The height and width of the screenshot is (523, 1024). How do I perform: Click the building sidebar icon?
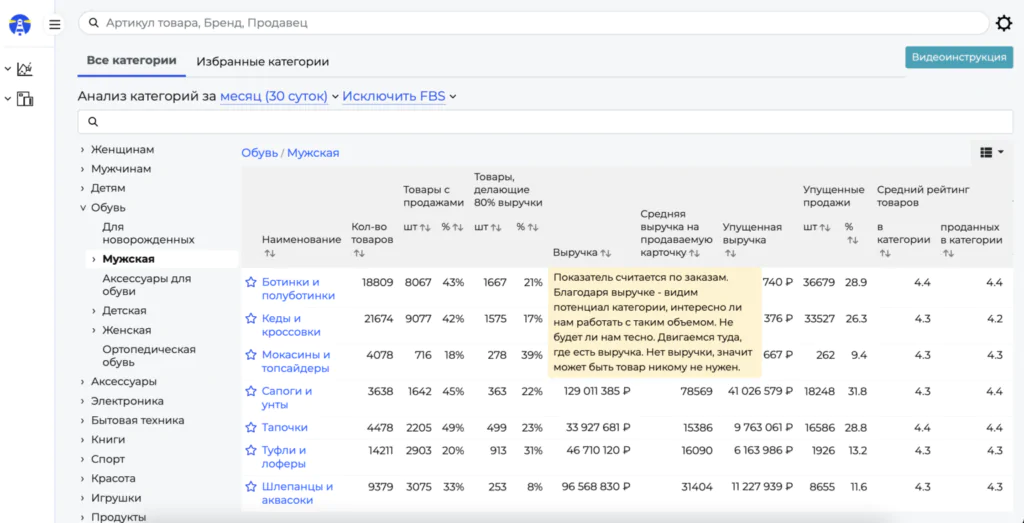point(25,99)
